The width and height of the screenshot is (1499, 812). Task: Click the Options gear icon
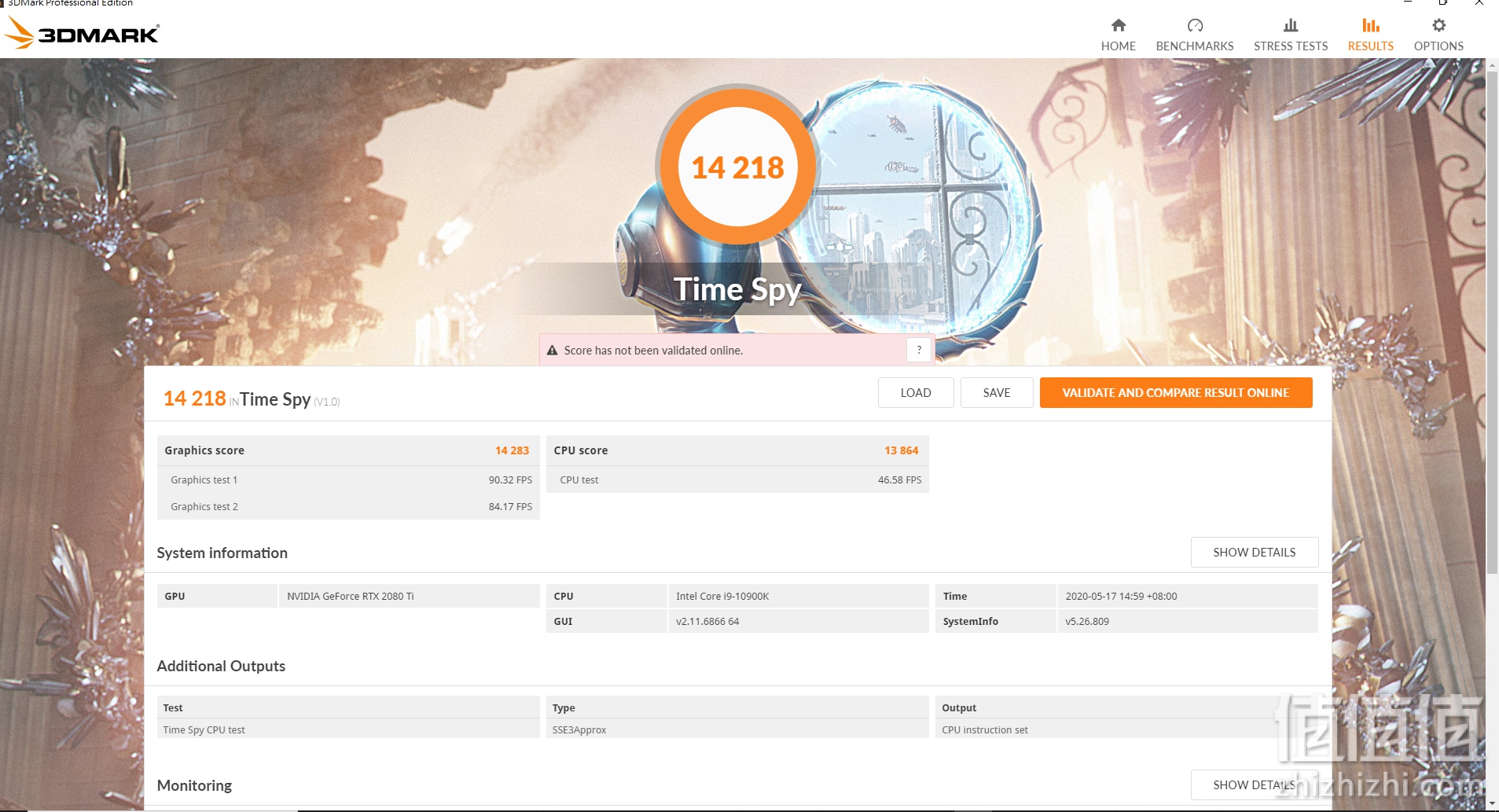point(1438,25)
